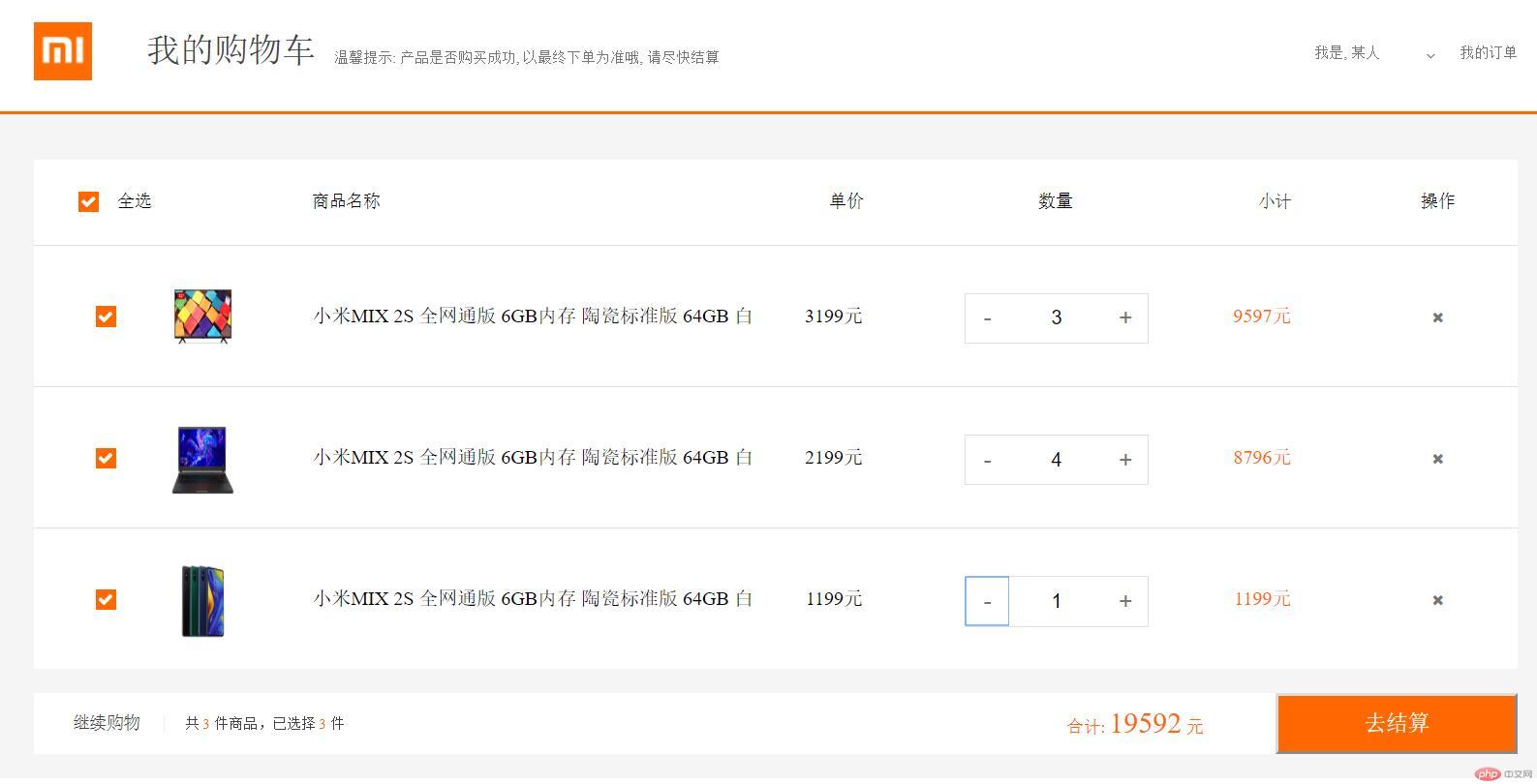
Task: Click the 2199元 unit price
Action: pyautogui.click(x=833, y=457)
